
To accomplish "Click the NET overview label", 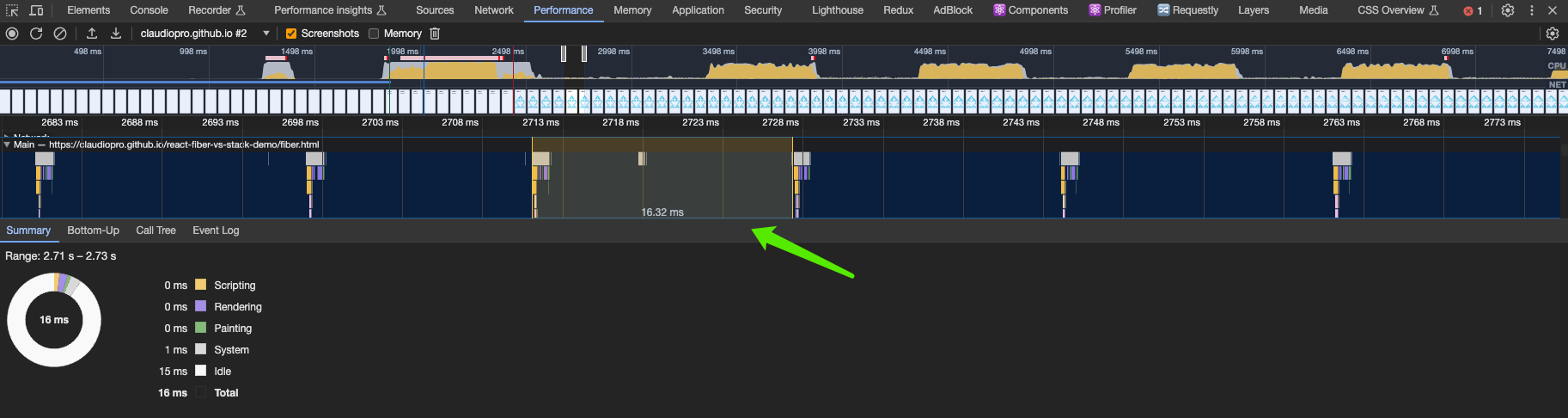I will coord(1557,84).
